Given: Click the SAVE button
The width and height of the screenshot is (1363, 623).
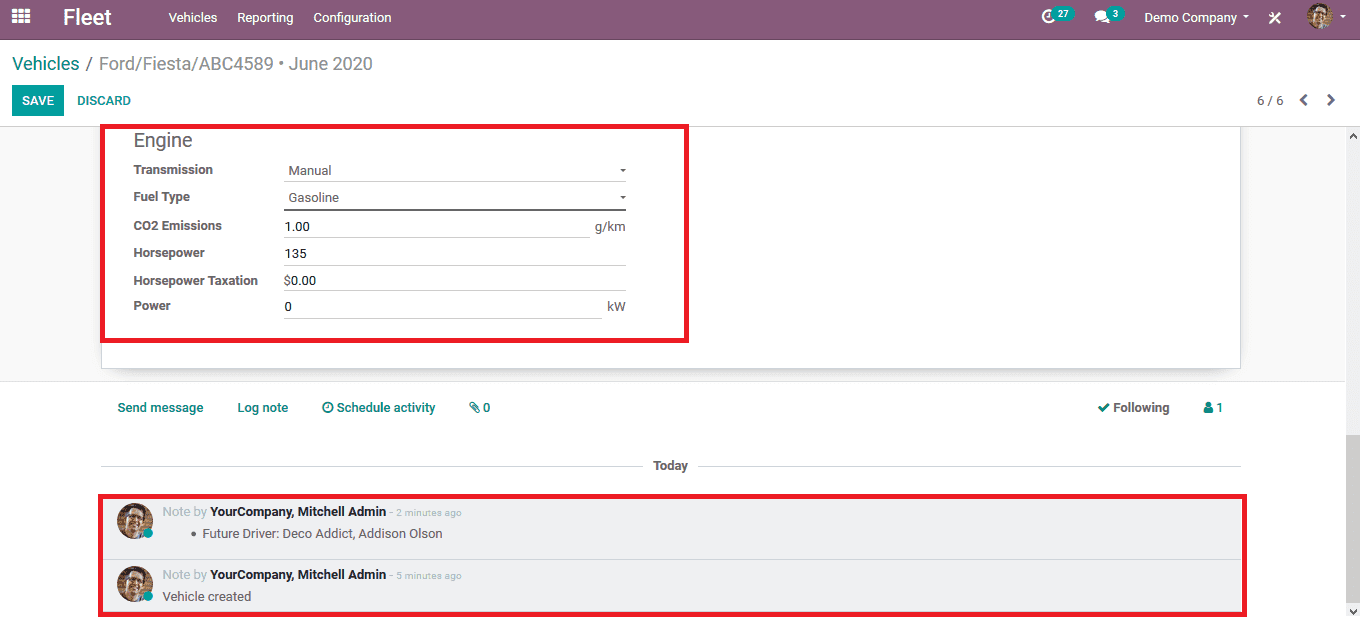Looking at the screenshot, I should point(38,101).
